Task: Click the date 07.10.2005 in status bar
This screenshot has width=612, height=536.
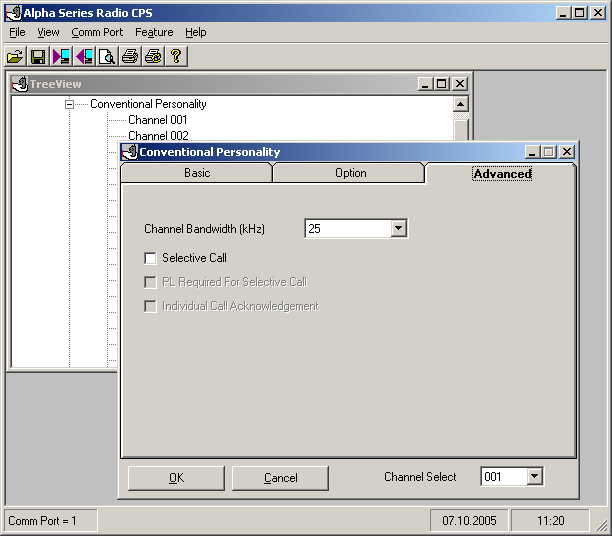Action: pyautogui.click(x=469, y=521)
